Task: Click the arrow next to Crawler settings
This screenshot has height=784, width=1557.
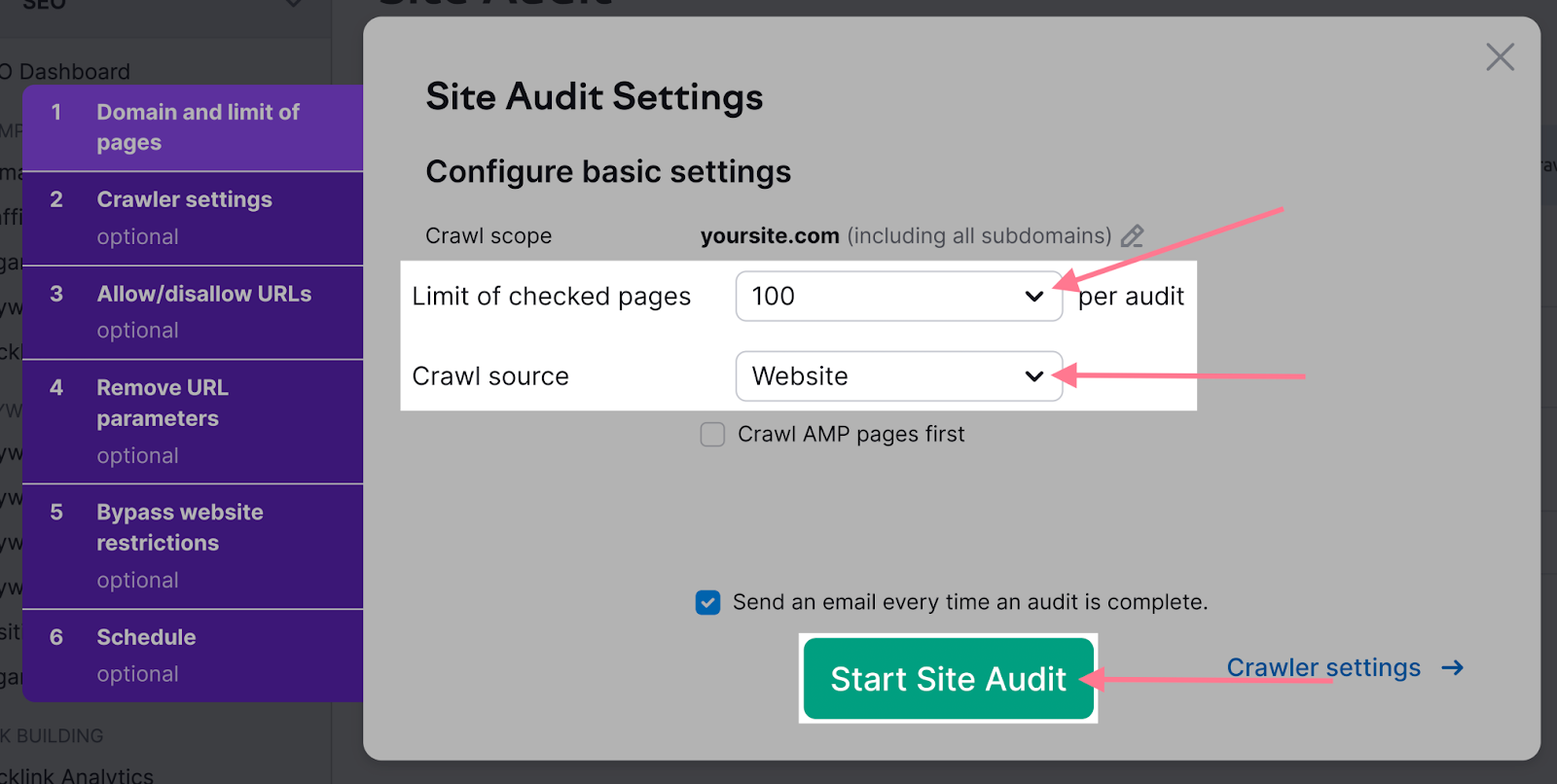Action: click(x=1453, y=667)
